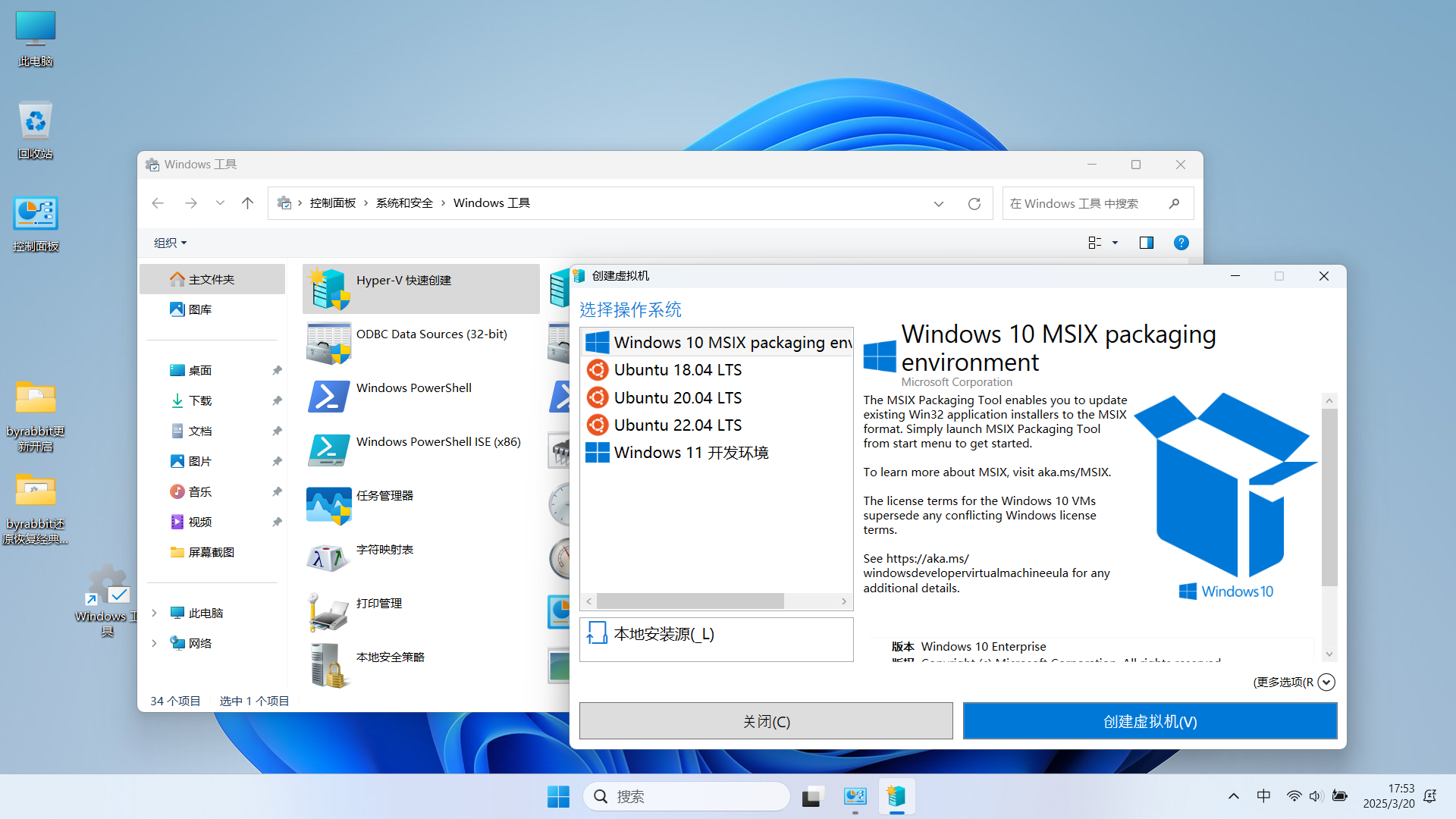Open Hyper-V 快速创建 item icon
This screenshot has width=1456, height=819.
(329, 289)
